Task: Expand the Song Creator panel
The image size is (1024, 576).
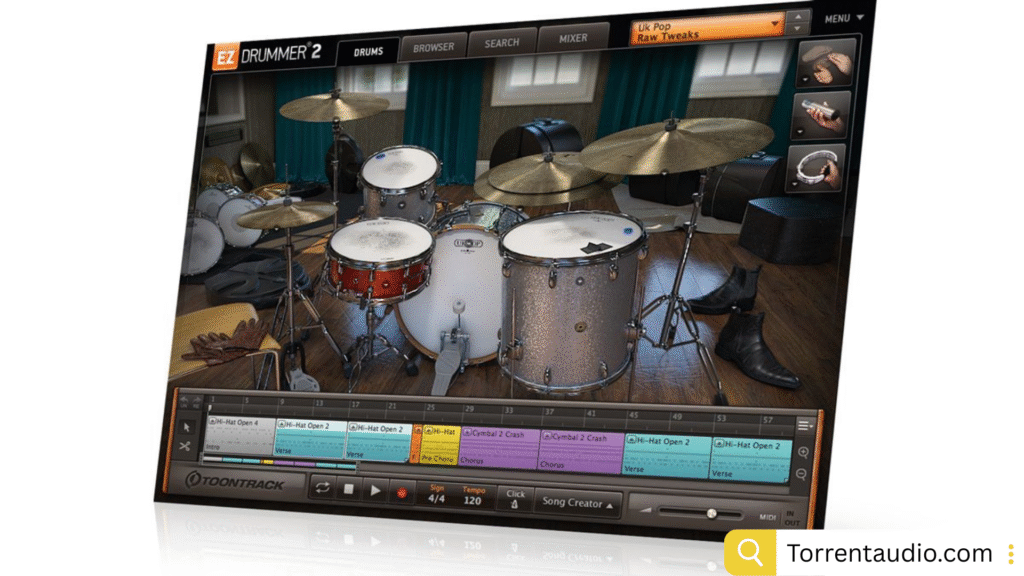Action: point(578,503)
